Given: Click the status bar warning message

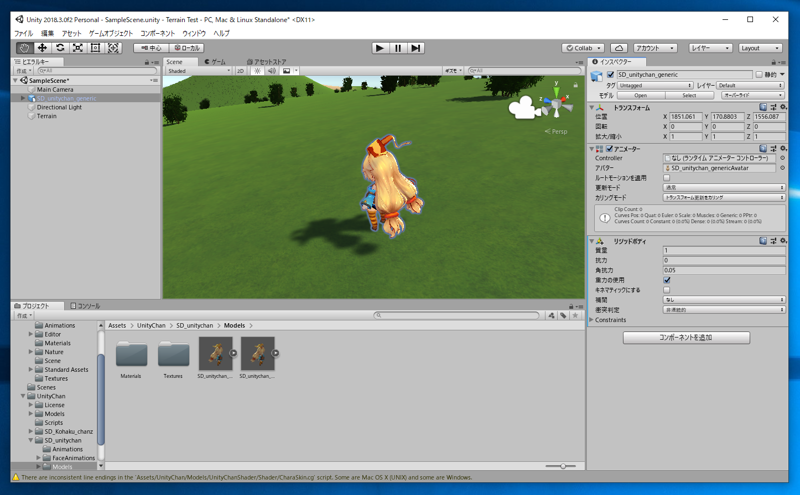Looking at the screenshot, I should 247,478.
